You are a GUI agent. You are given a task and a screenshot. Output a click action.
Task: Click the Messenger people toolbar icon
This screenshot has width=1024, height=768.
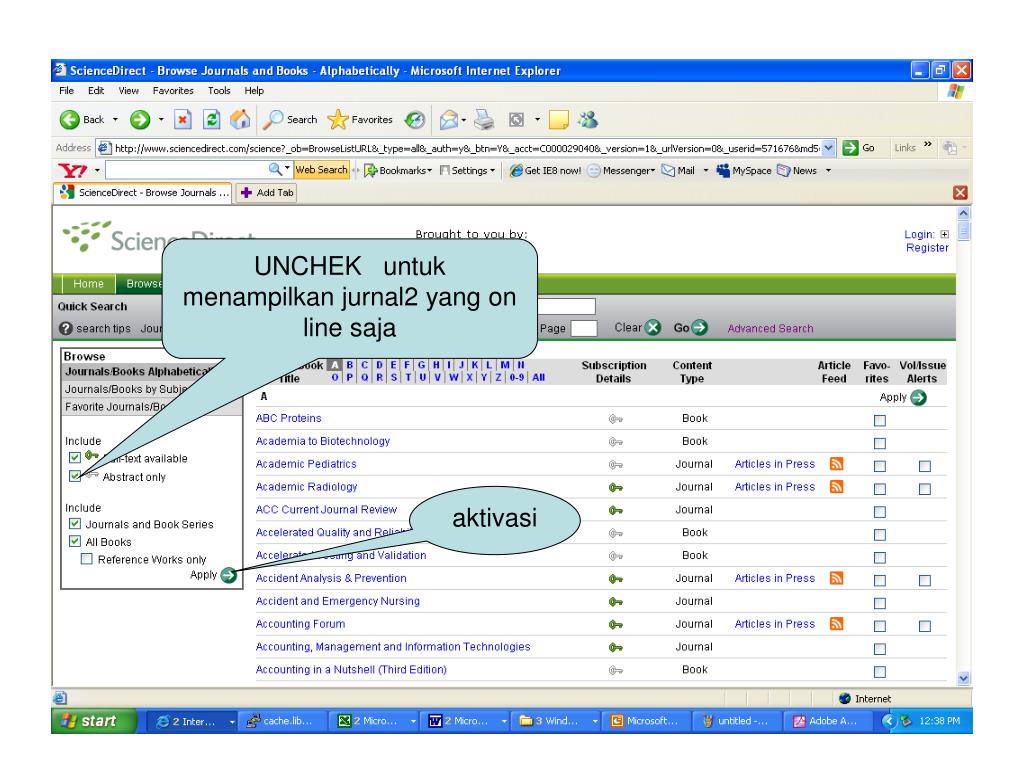click(x=587, y=120)
